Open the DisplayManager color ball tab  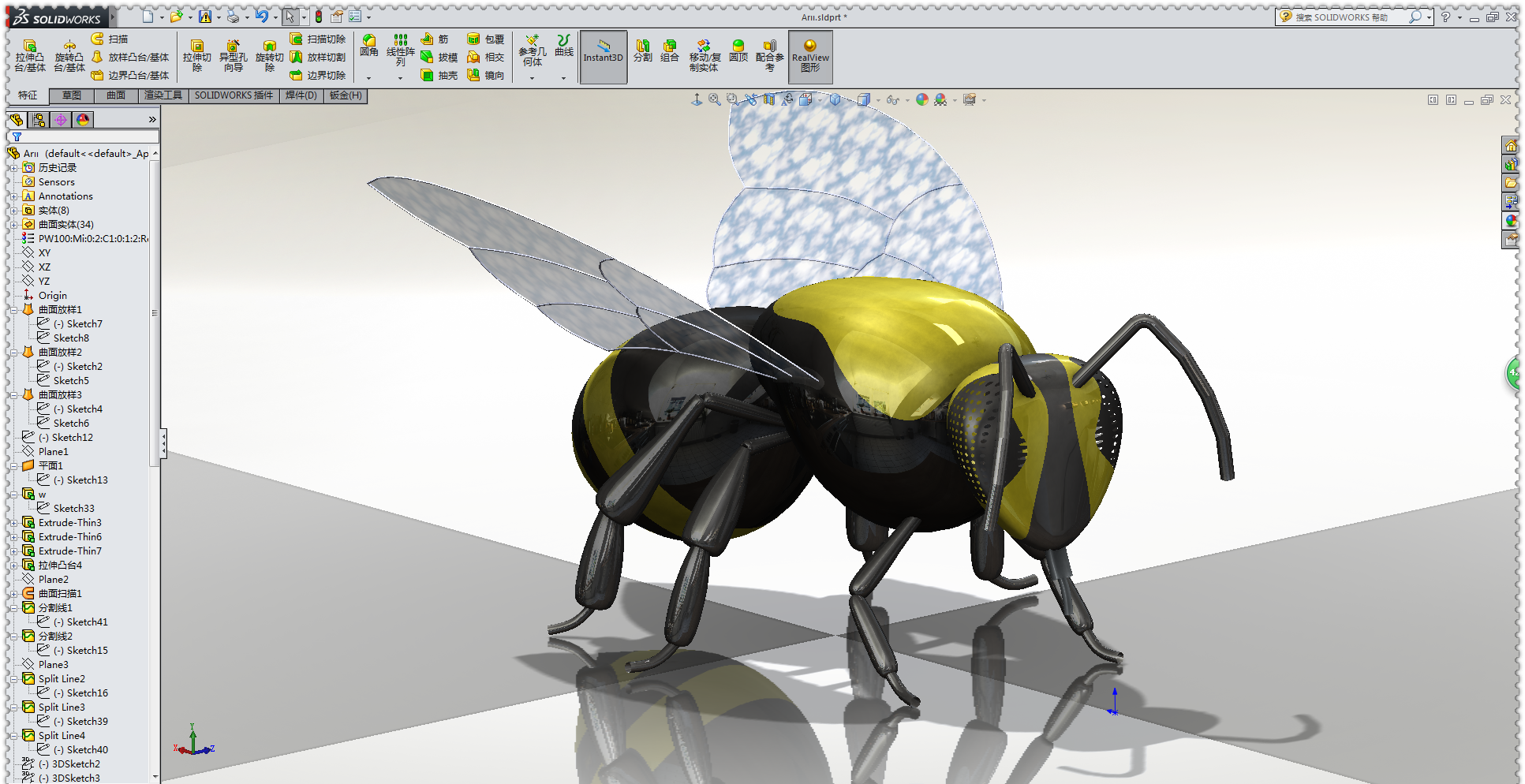click(83, 120)
